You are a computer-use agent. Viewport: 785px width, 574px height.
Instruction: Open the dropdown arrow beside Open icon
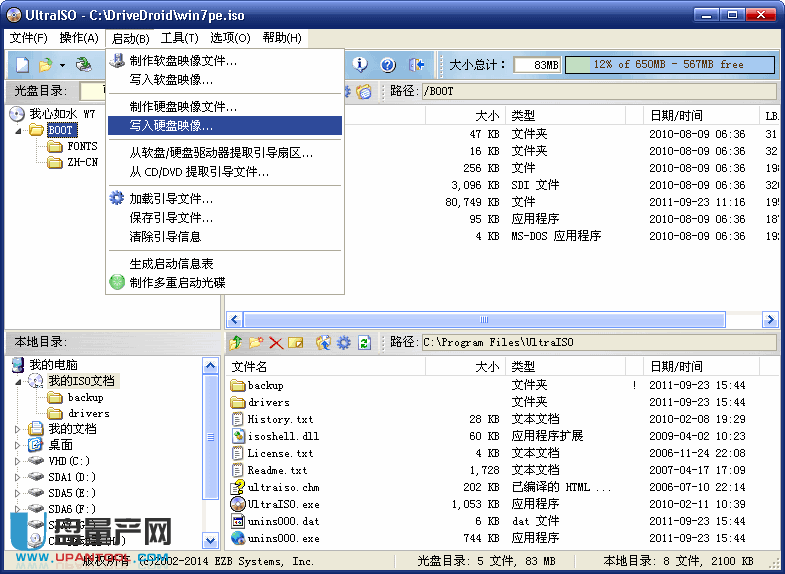pos(62,65)
